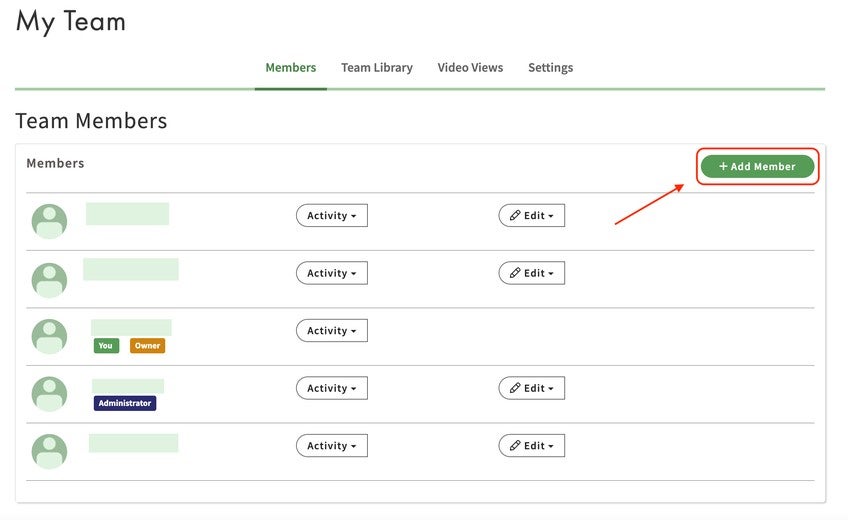Click the green You badge
Image resolution: width=848 pixels, height=520 pixels.
coord(105,346)
